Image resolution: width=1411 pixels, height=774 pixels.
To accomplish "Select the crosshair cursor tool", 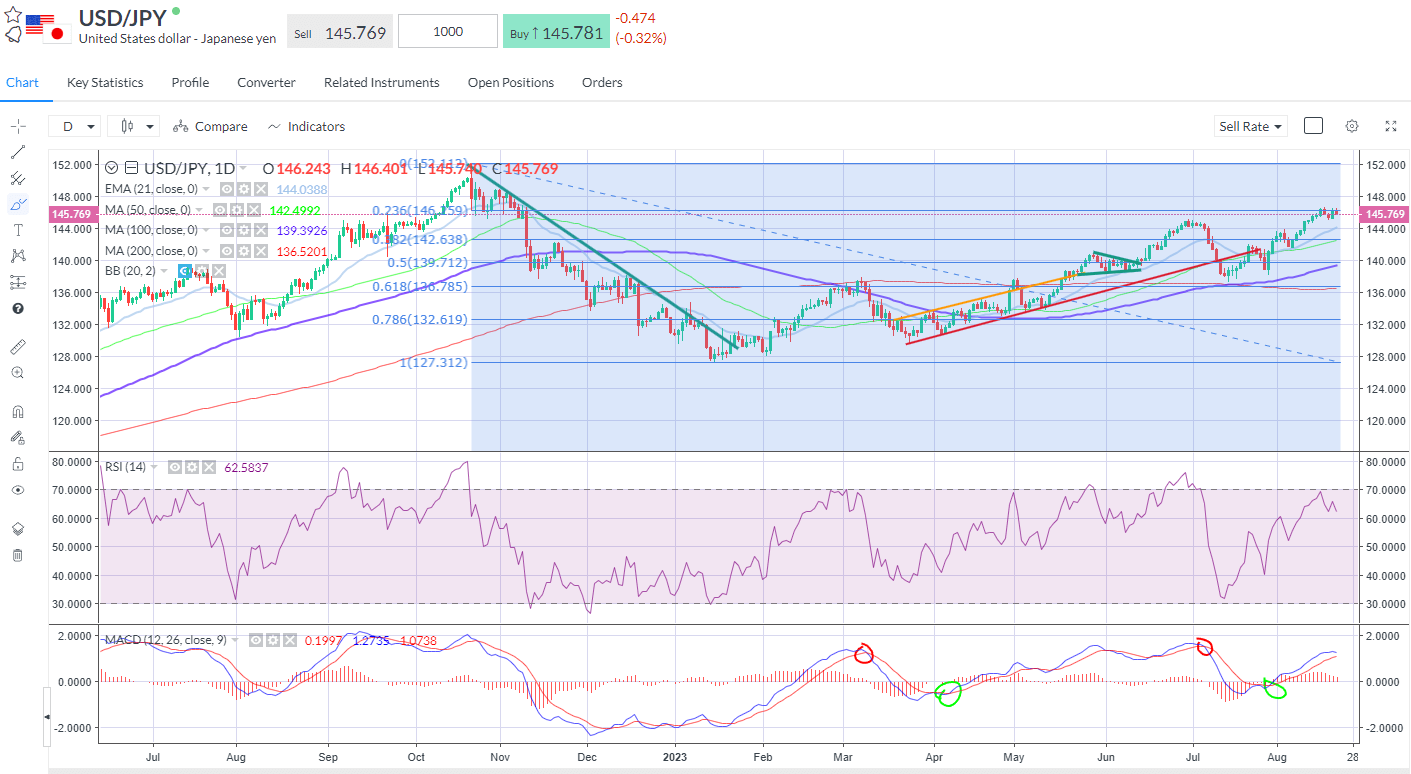I will tap(17, 126).
